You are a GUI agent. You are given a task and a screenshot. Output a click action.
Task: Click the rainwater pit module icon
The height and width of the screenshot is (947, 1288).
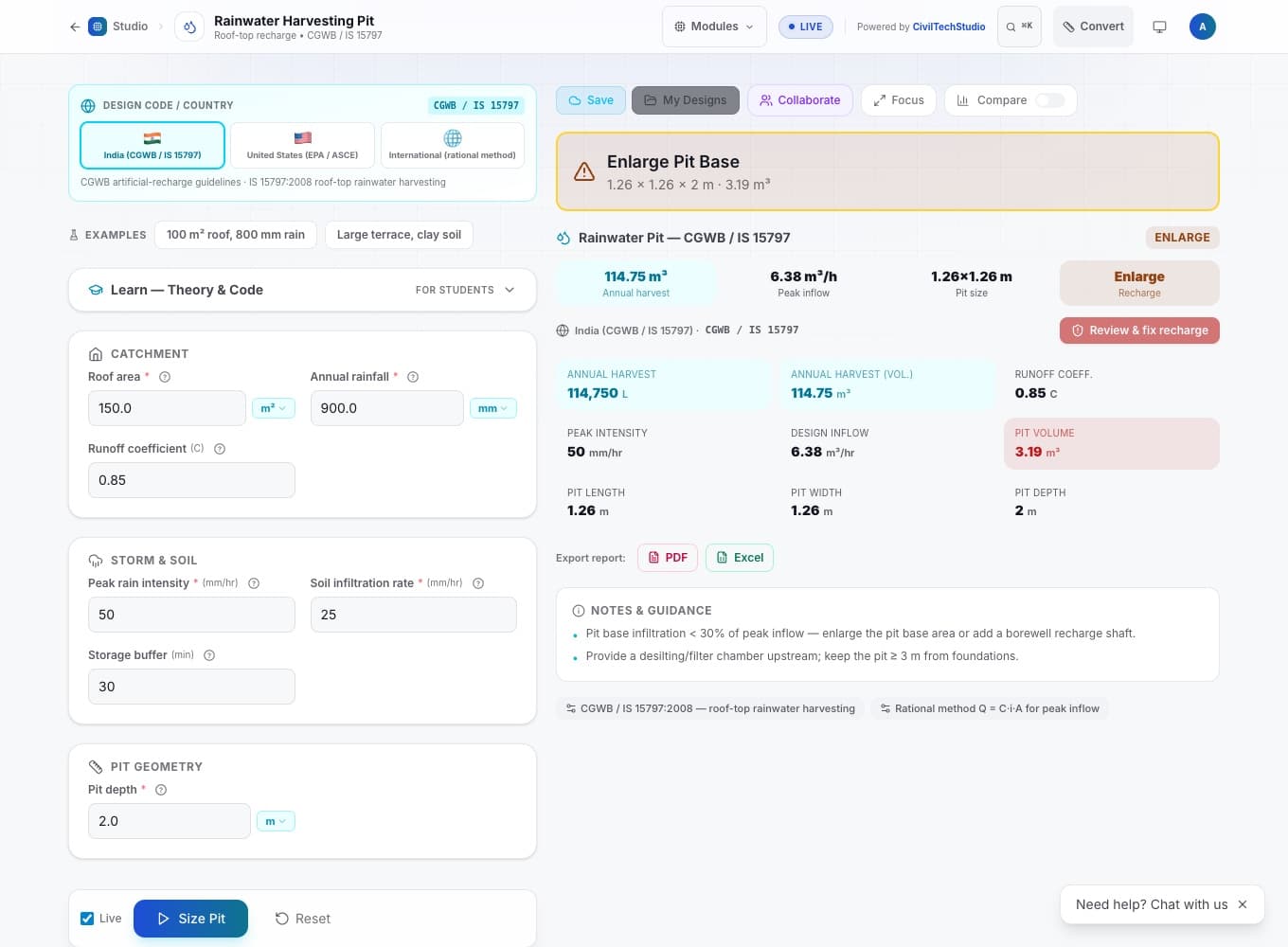[x=189, y=27]
